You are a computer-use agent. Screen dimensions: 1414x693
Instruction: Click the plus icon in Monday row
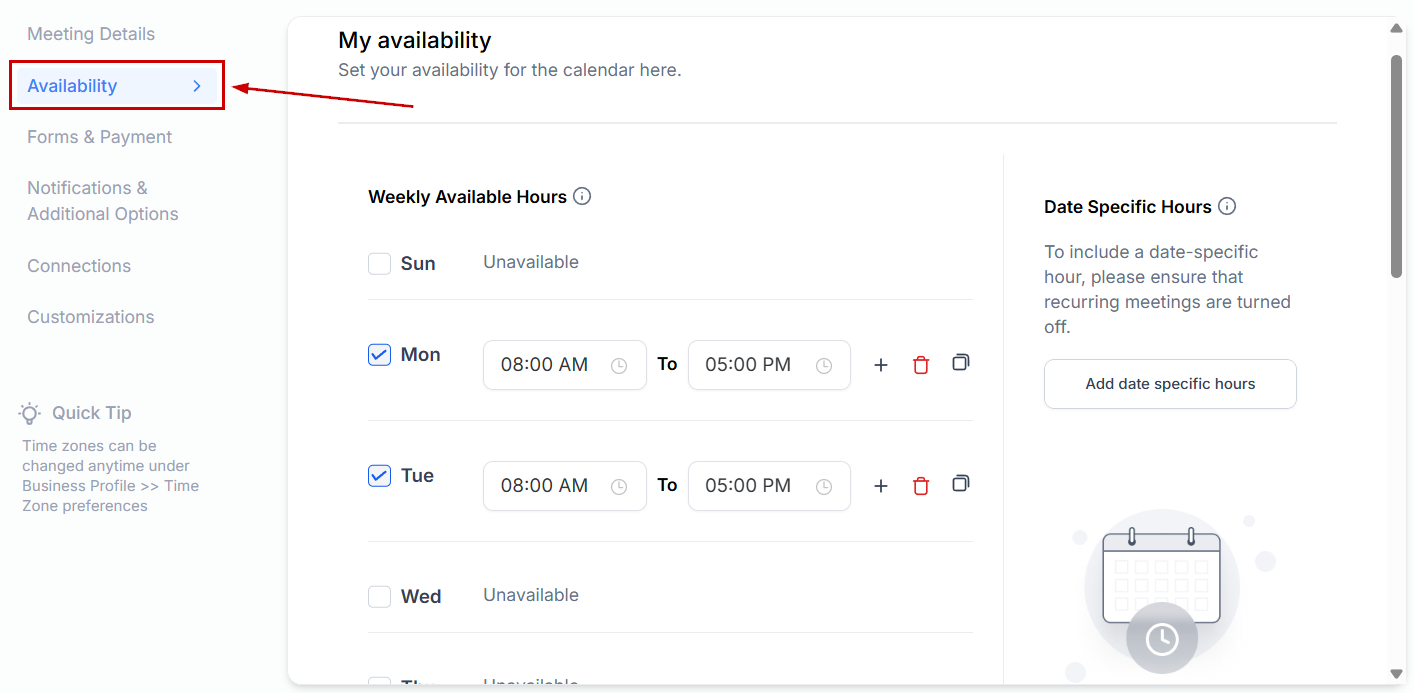point(881,365)
